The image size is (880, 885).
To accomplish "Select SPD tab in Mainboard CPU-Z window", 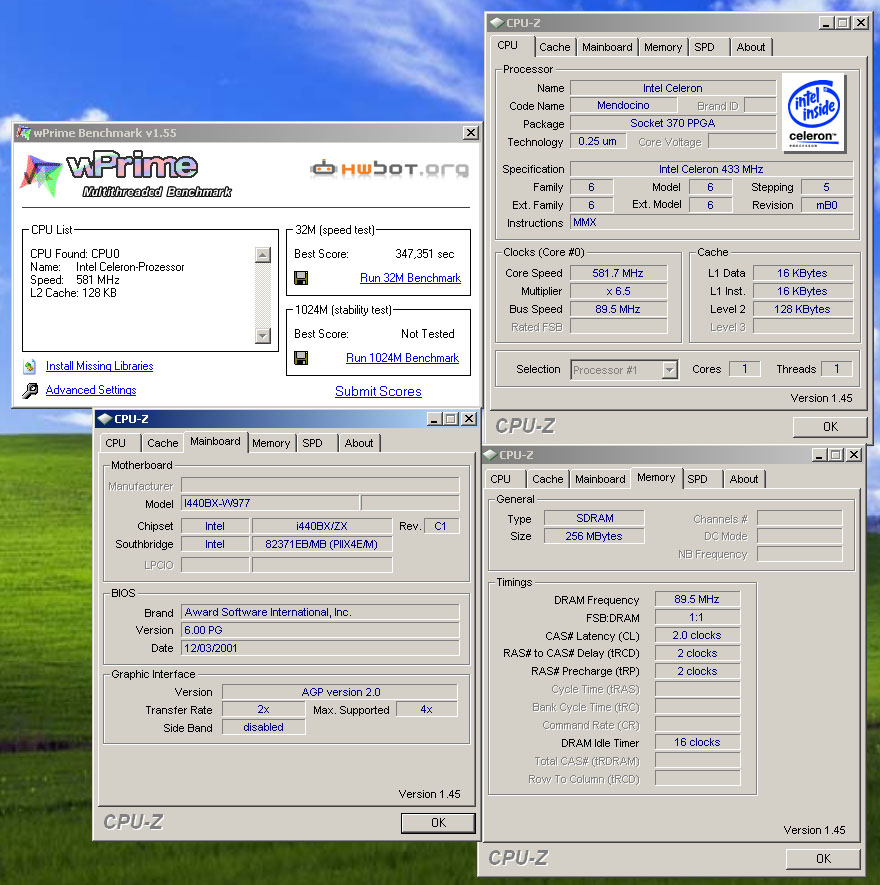I will pyautogui.click(x=316, y=443).
